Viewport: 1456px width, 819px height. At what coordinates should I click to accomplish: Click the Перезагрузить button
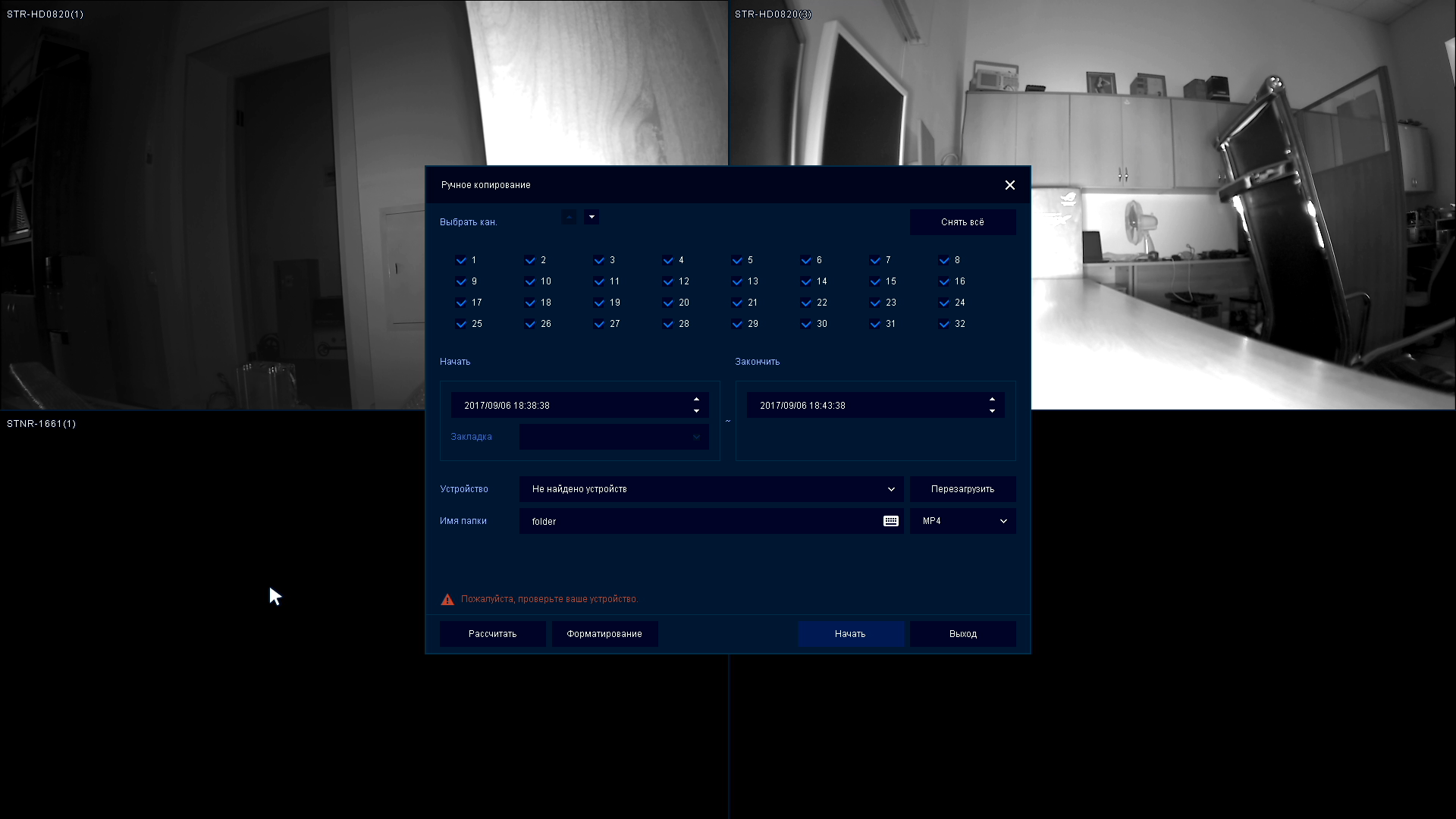pos(962,489)
